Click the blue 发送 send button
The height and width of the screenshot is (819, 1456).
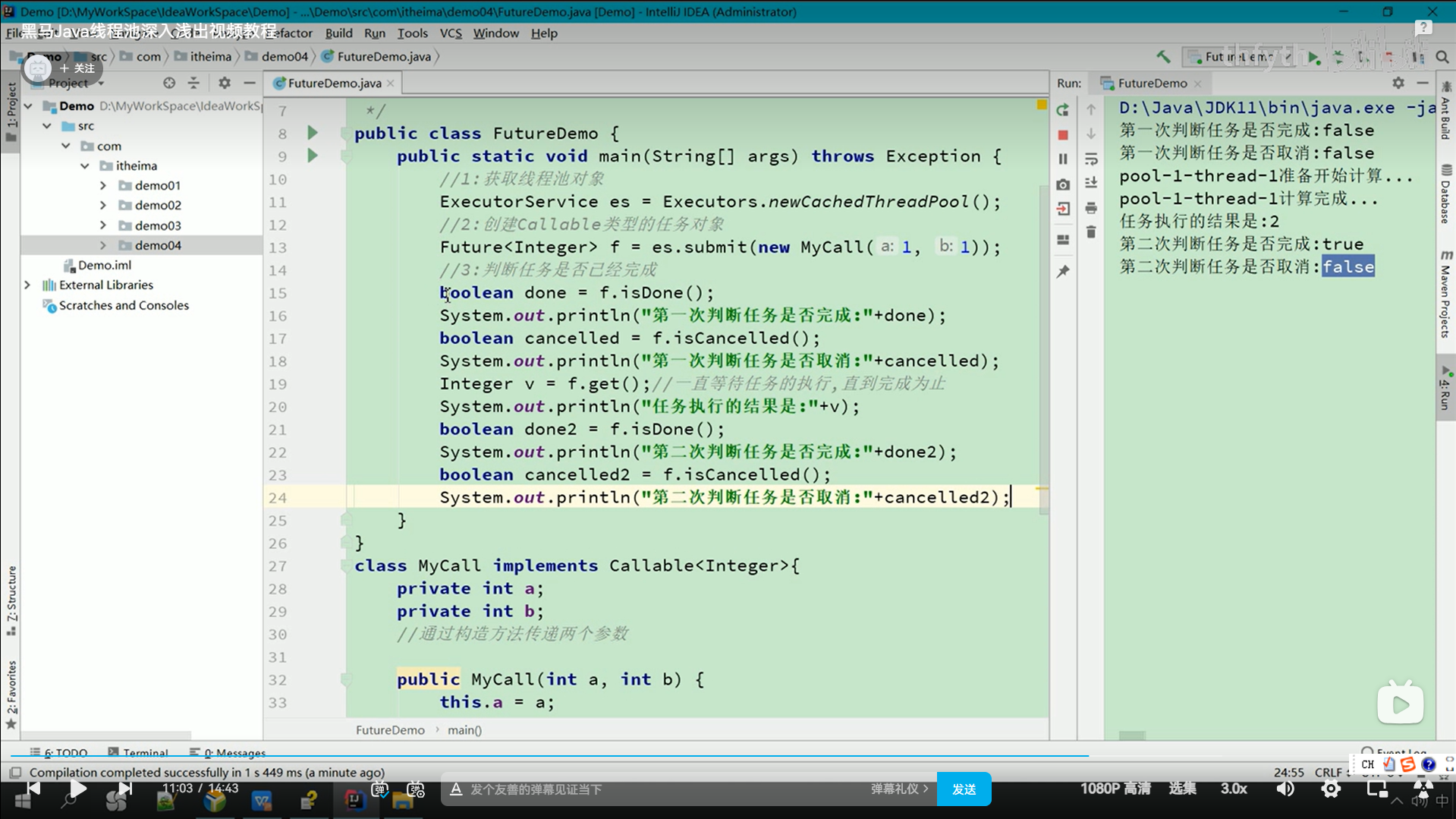[x=964, y=789]
